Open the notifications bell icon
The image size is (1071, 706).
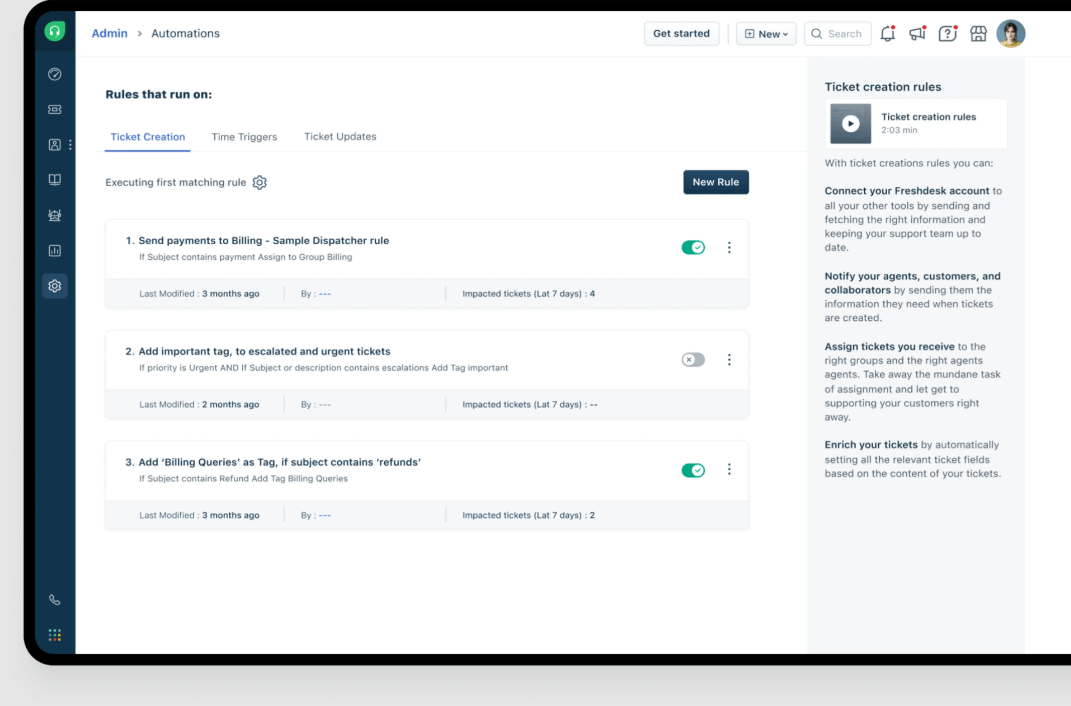click(887, 33)
